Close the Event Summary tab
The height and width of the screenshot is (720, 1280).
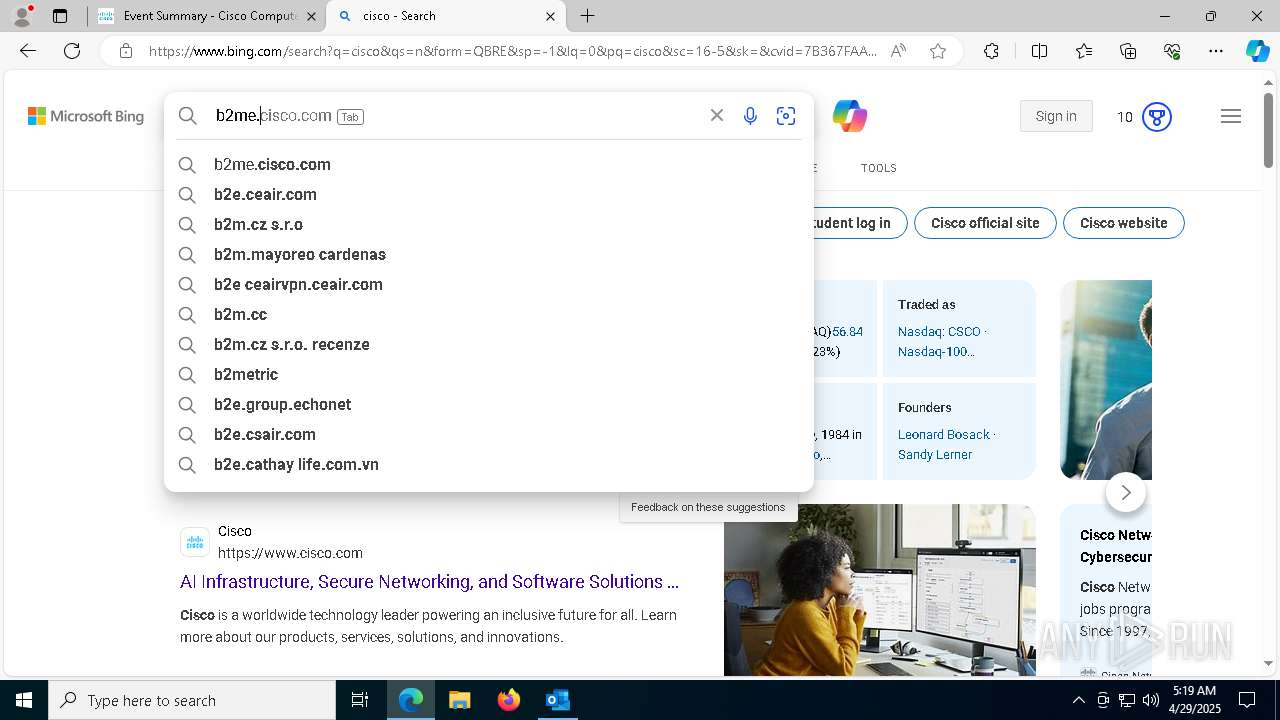(x=311, y=16)
